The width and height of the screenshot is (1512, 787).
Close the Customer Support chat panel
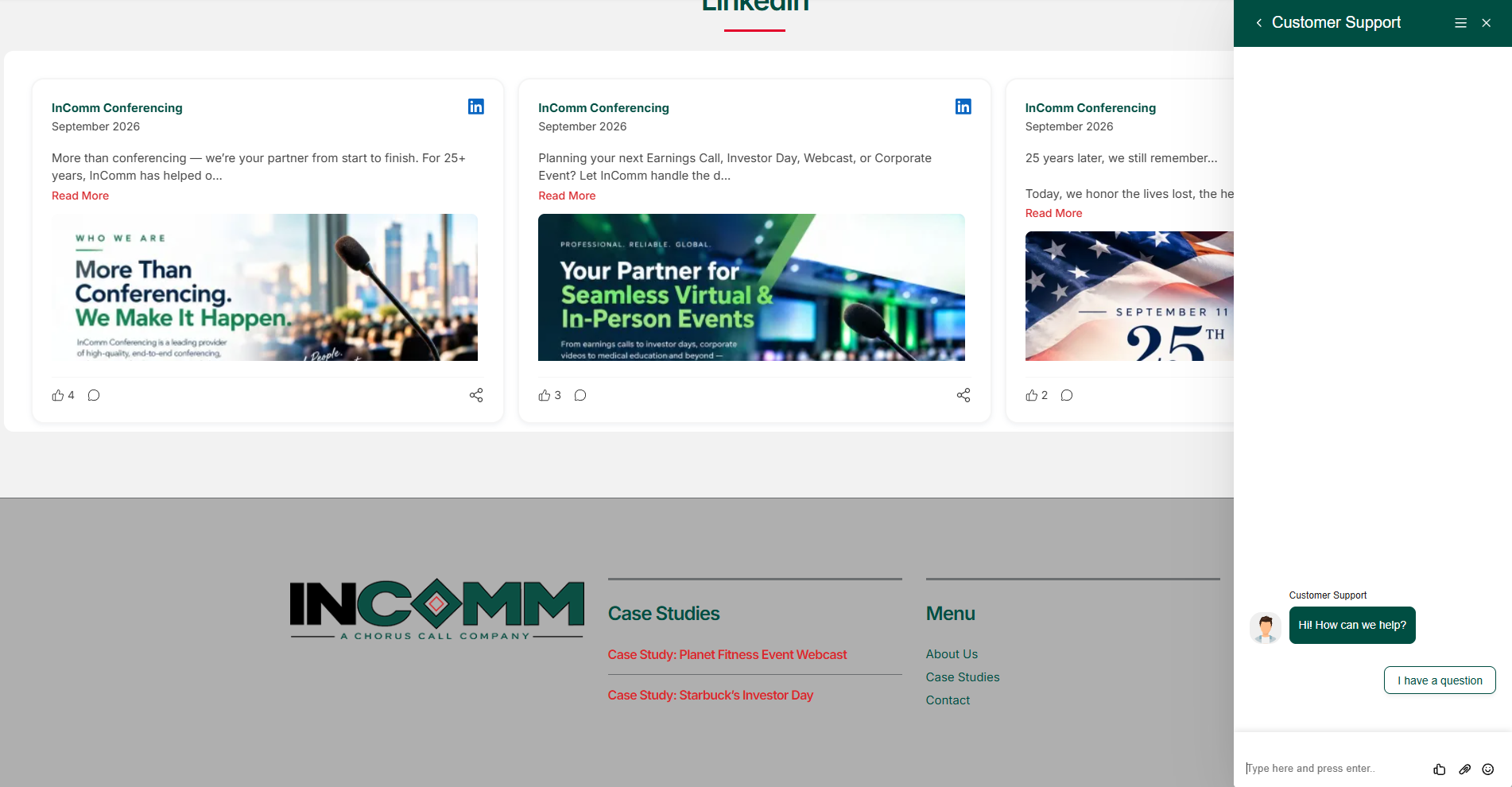click(x=1486, y=23)
